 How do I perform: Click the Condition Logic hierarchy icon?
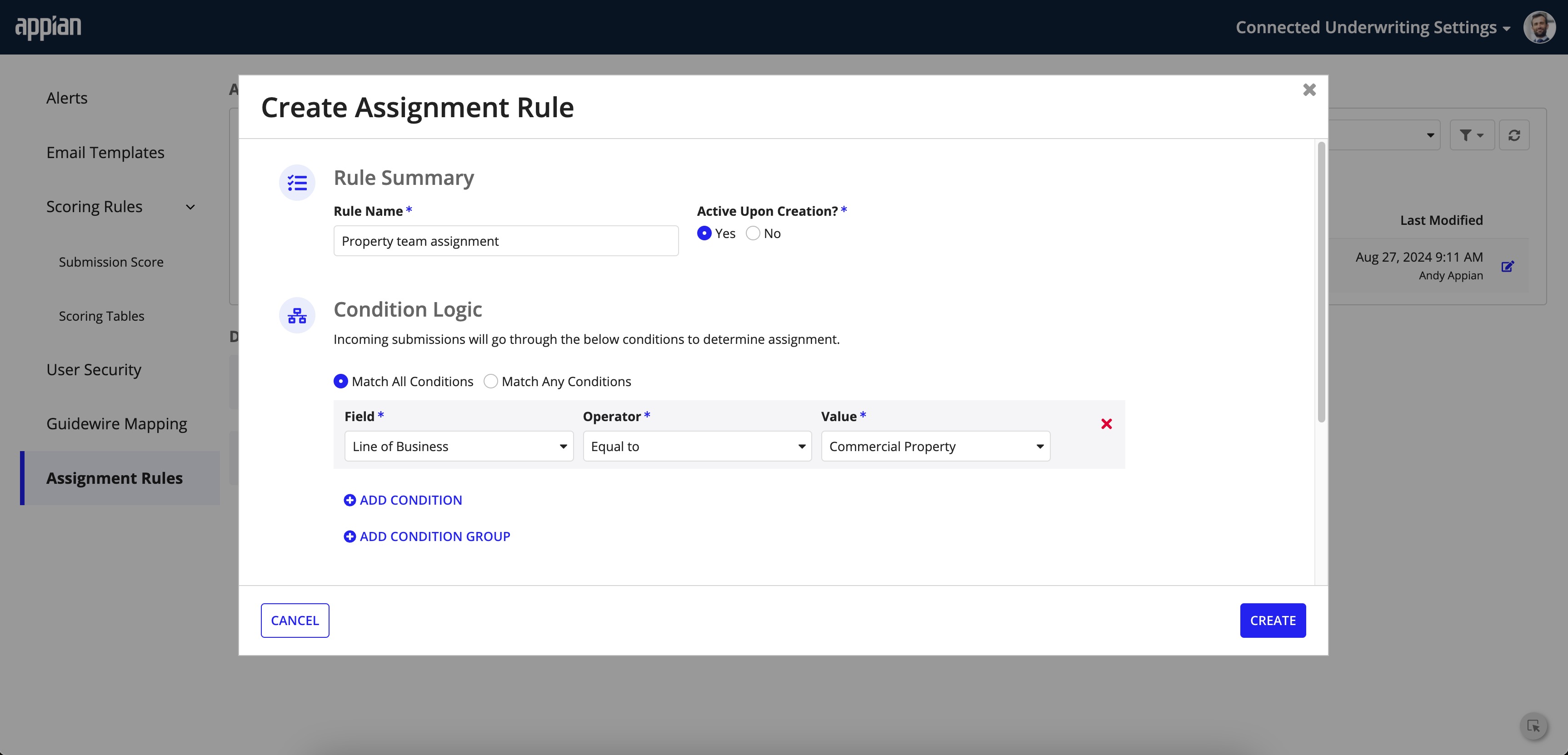click(x=297, y=315)
